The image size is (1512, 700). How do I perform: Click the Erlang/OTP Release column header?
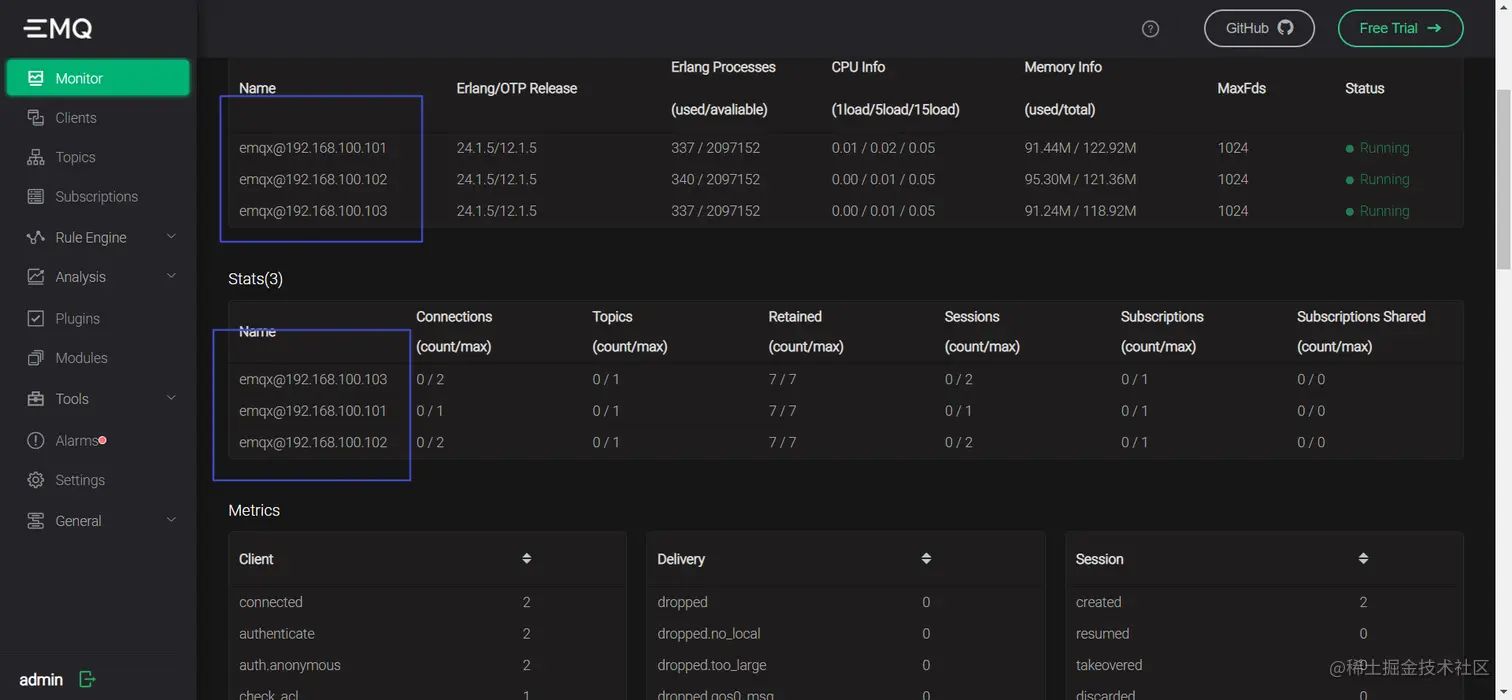tap(517, 88)
